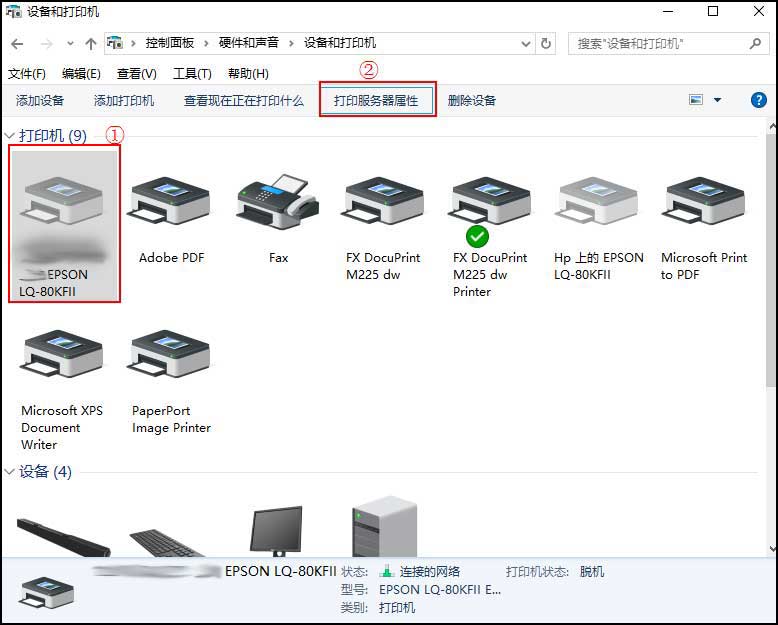Select the keyboard device icon
778x625 pixels.
pos(166,543)
